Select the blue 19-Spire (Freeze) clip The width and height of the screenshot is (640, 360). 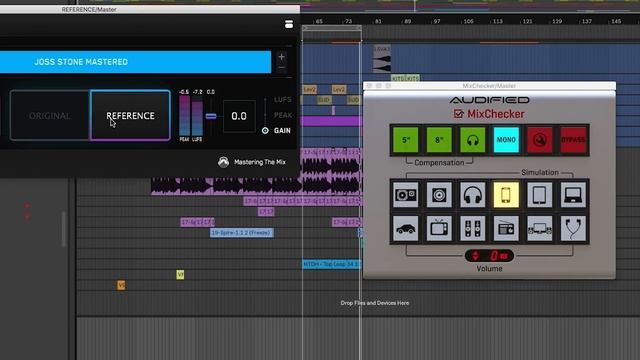click(x=242, y=233)
